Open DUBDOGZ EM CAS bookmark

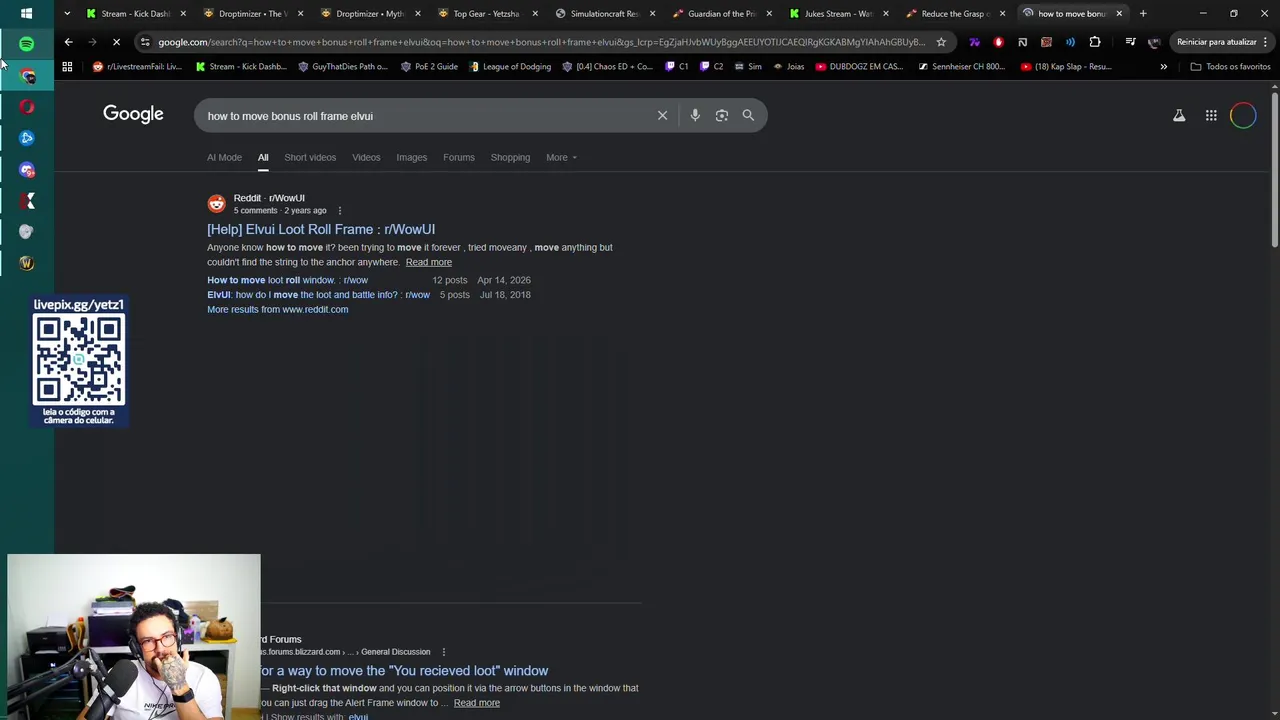pos(859,66)
